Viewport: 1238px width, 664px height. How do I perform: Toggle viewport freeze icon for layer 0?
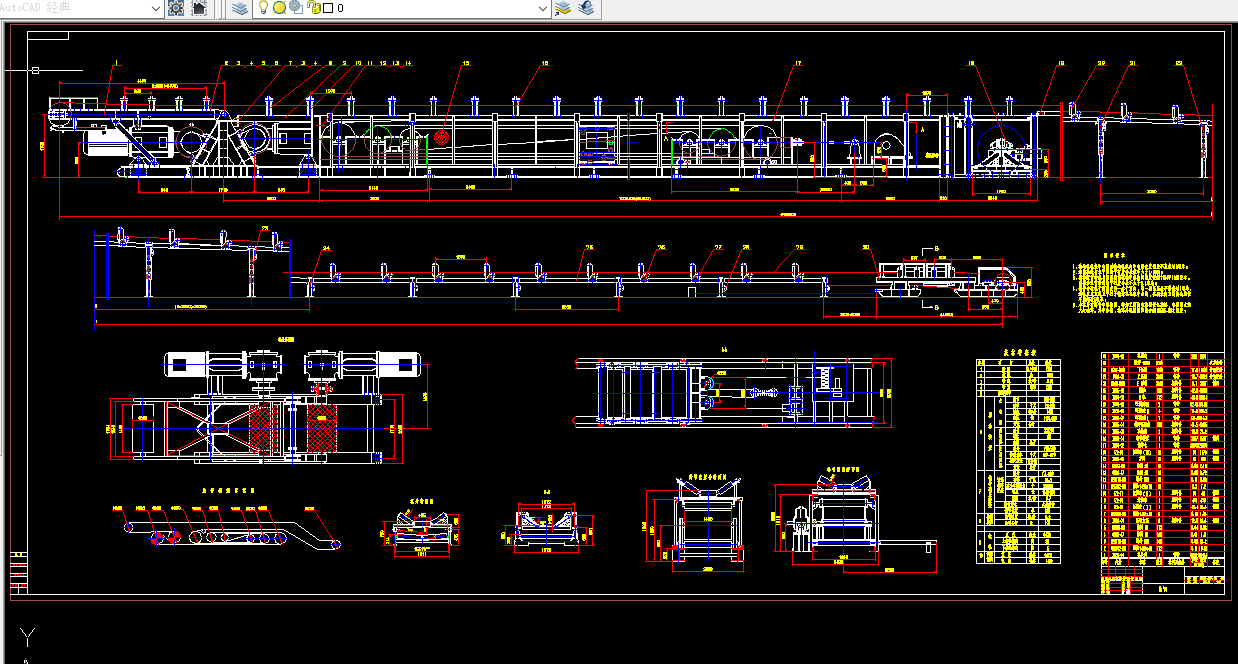point(296,8)
